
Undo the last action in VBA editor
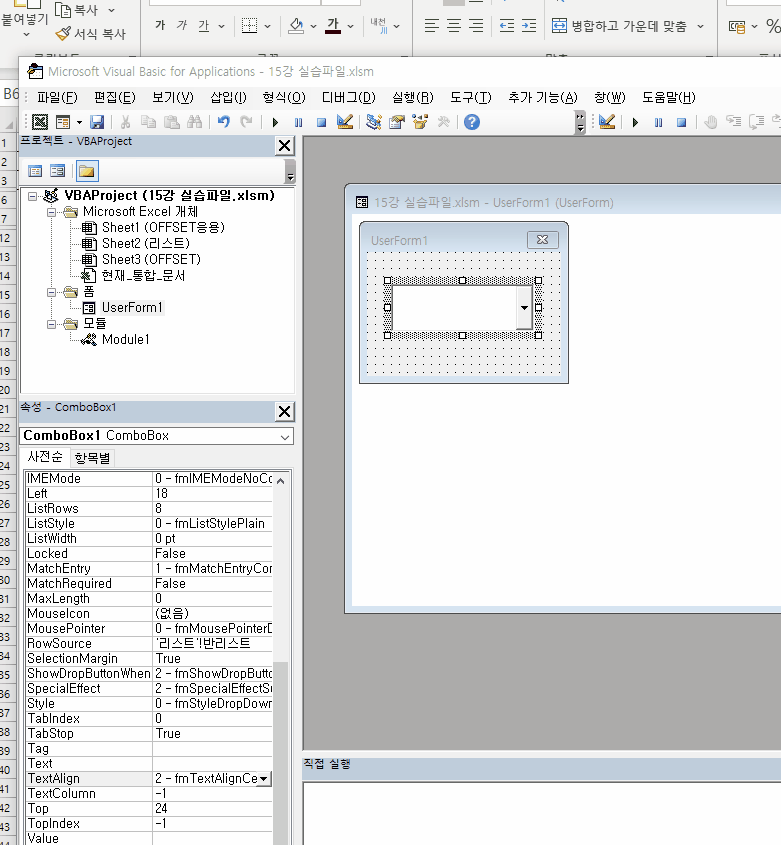coord(224,122)
